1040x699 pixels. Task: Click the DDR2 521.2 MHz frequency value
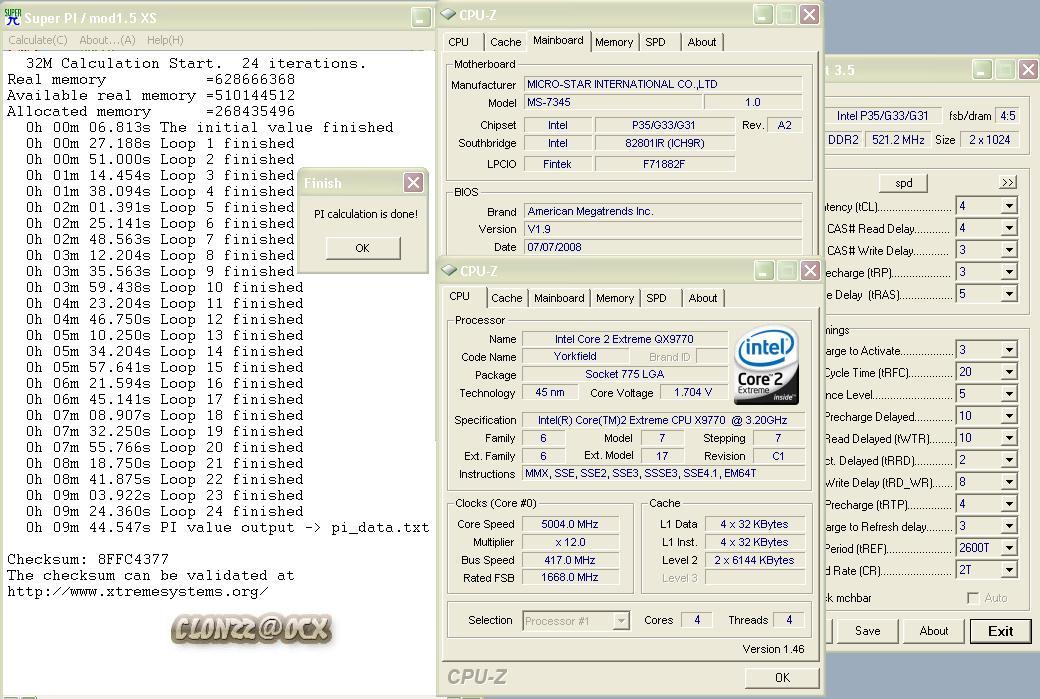point(898,140)
